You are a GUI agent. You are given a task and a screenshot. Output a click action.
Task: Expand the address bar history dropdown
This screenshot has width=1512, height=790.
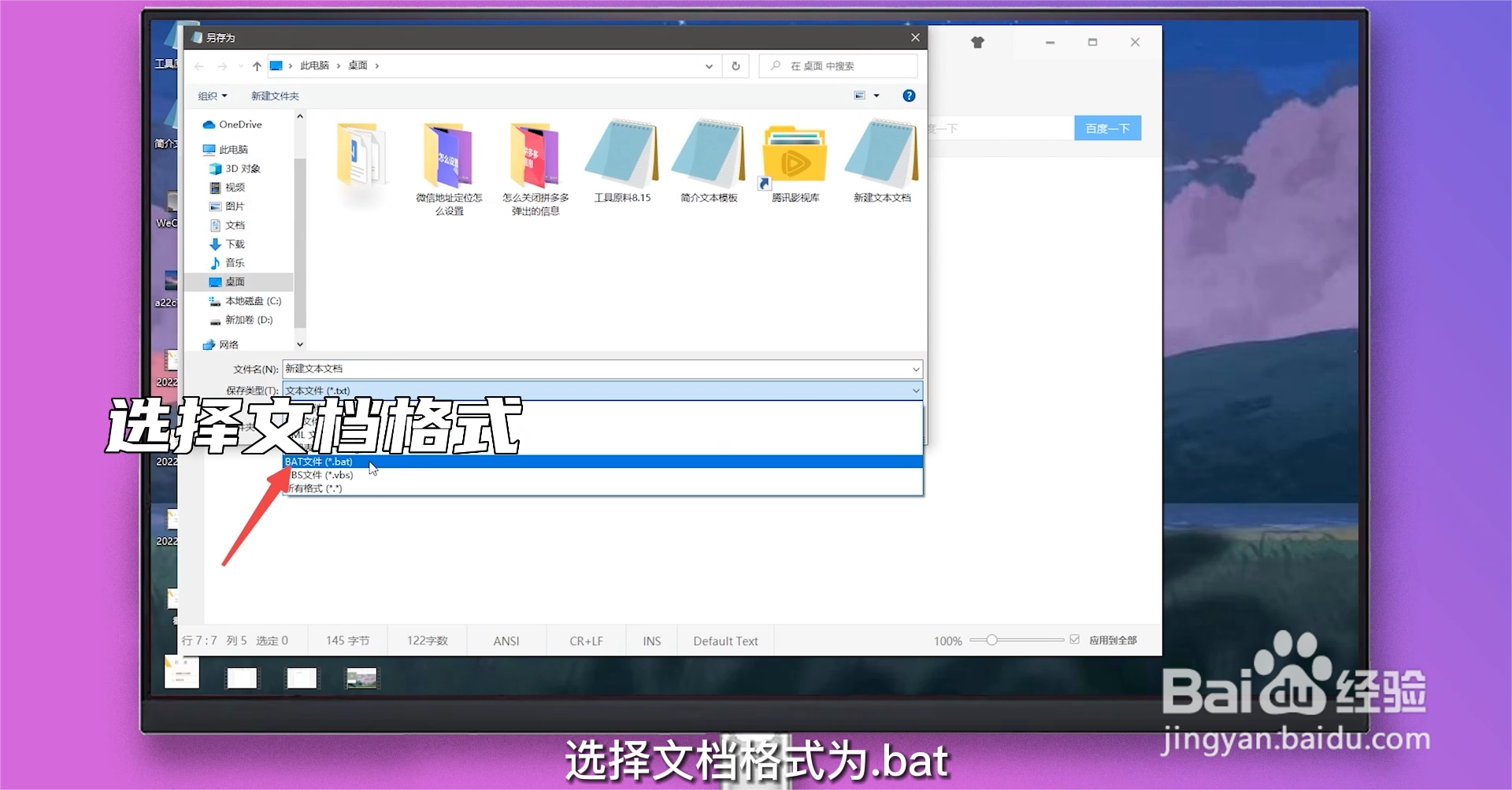tap(708, 66)
